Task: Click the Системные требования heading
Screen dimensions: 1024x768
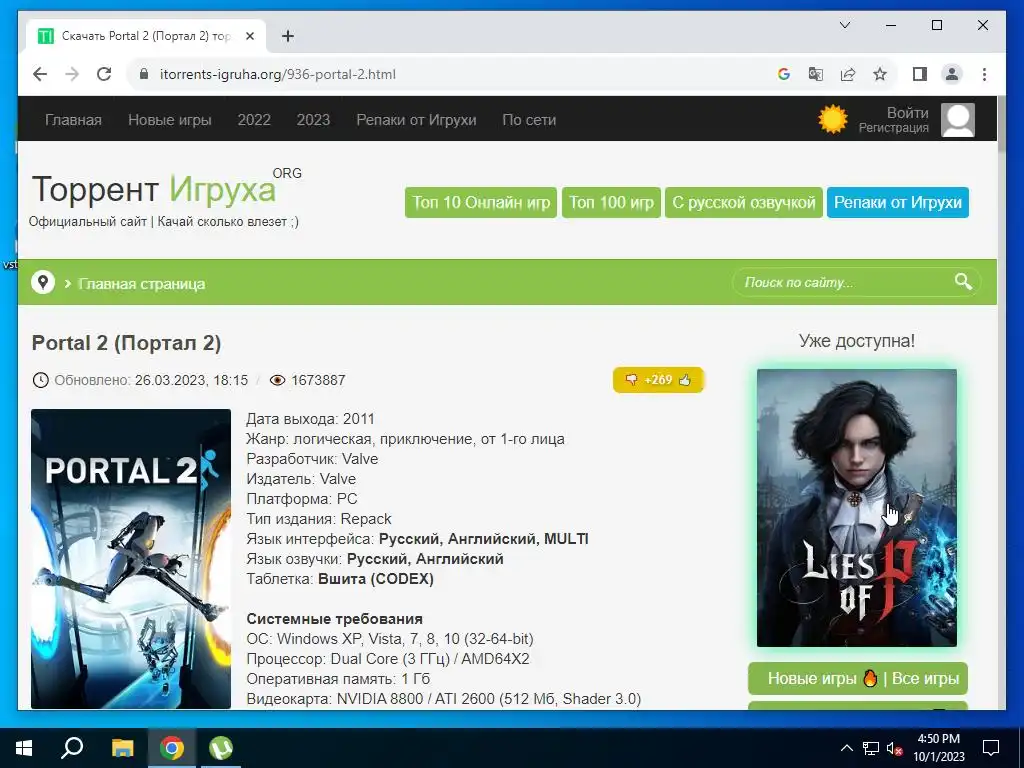Action: (x=334, y=618)
